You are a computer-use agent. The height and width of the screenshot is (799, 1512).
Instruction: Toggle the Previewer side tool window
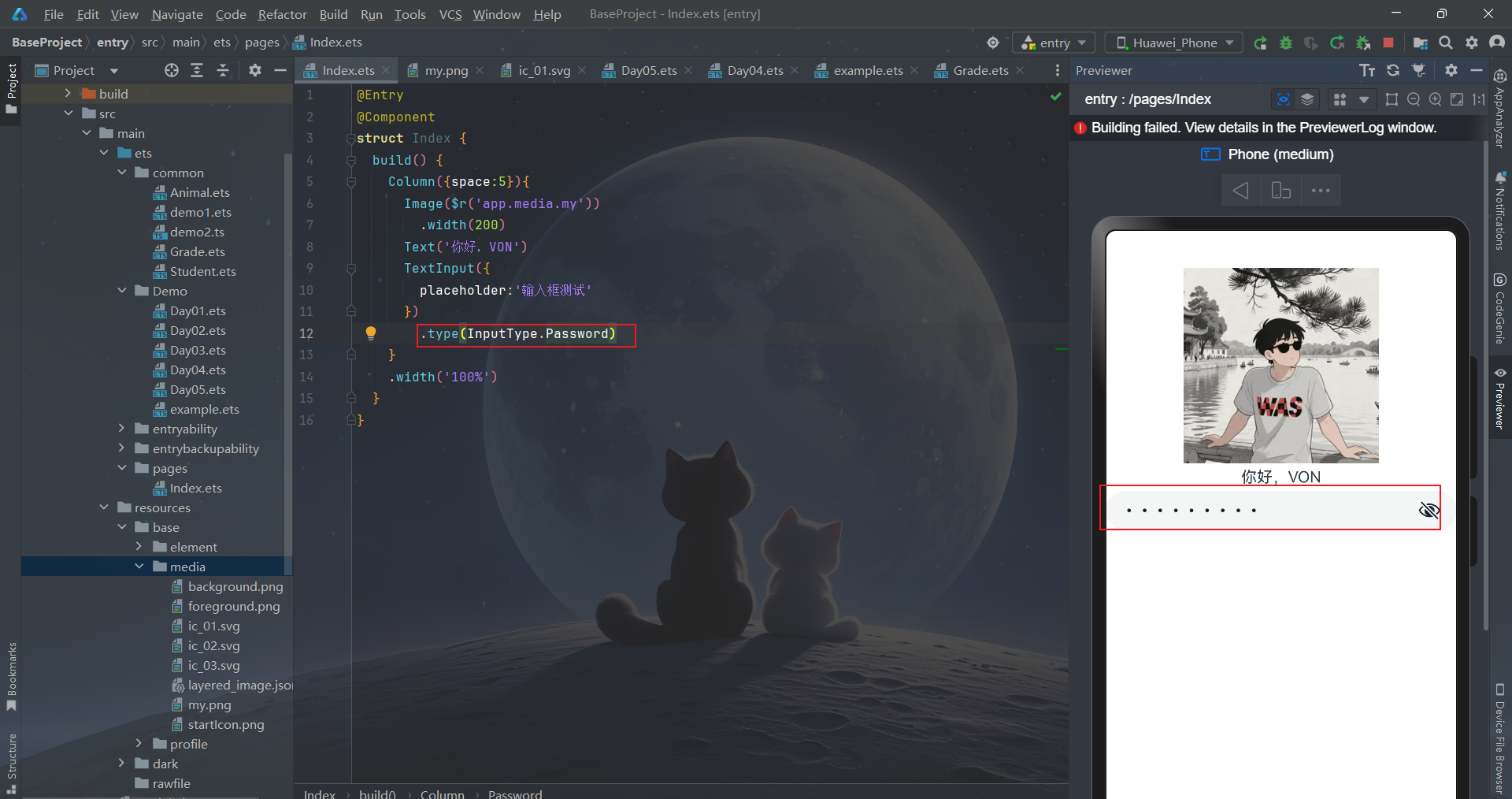click(x=1500, y=398)
